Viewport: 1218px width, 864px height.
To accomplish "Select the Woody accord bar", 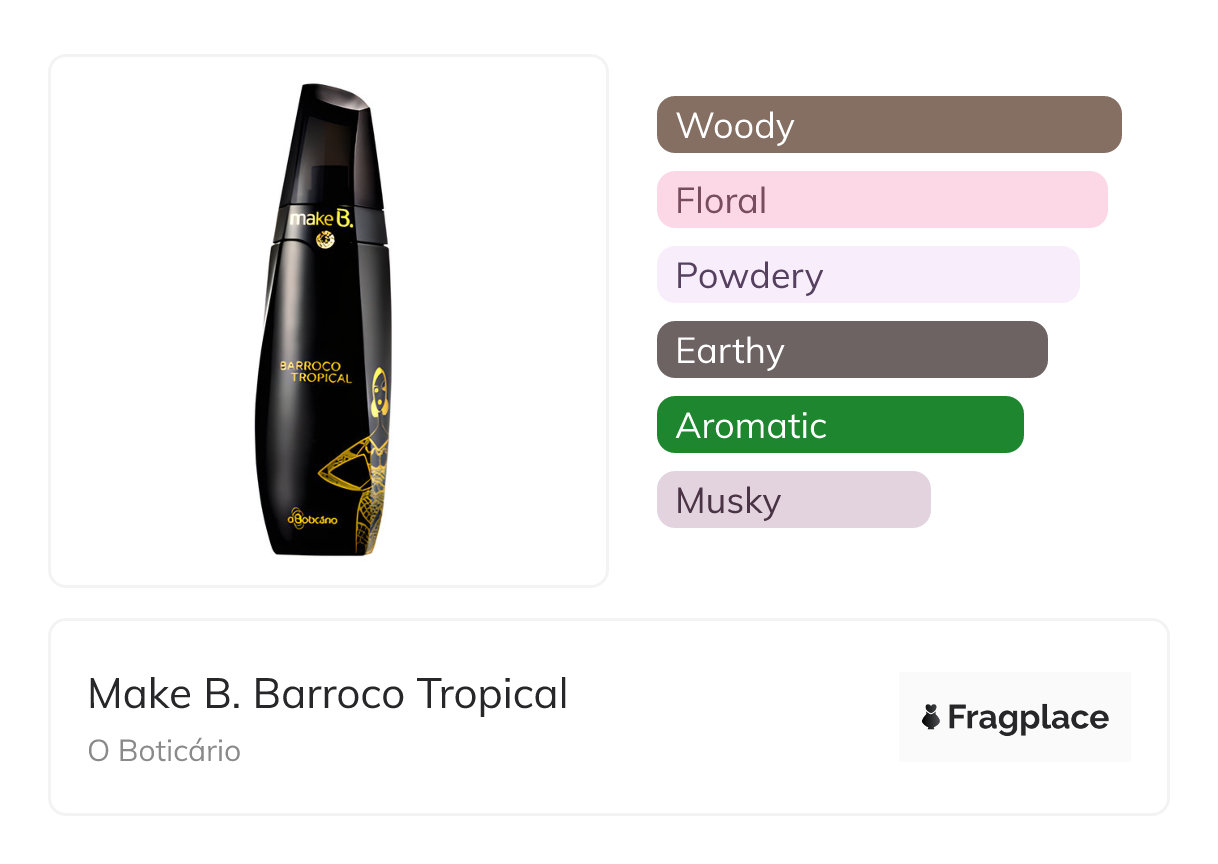I will coord(888,125).
